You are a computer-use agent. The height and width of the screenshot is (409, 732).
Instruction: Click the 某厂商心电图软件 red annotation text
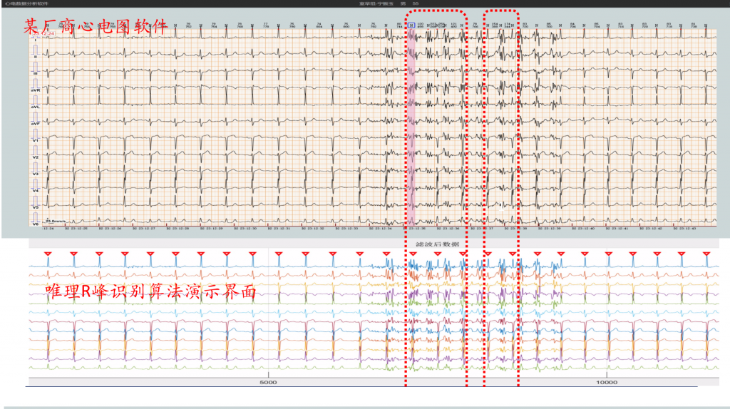(x=97, y=28)
